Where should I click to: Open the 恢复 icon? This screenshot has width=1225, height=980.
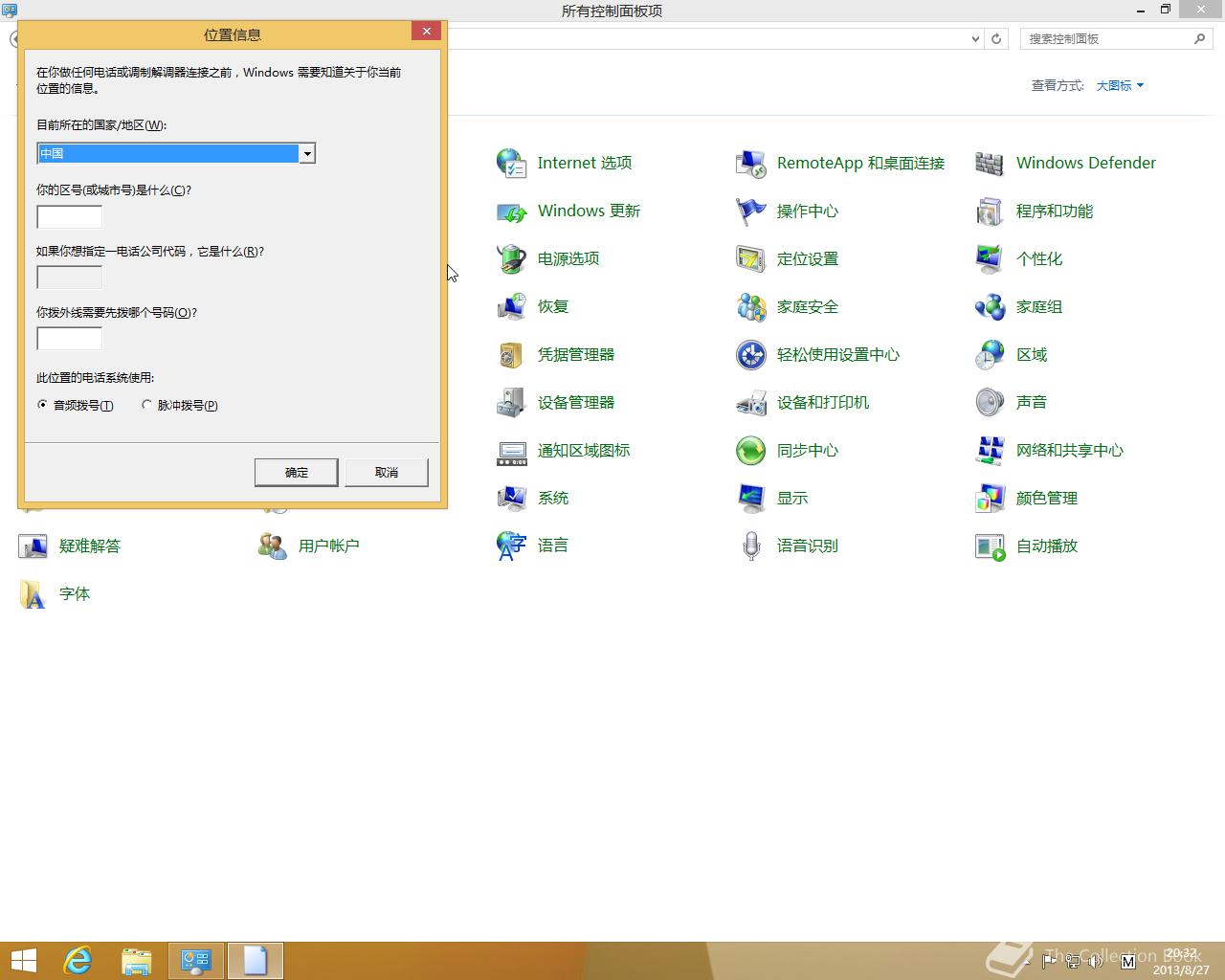512,306
